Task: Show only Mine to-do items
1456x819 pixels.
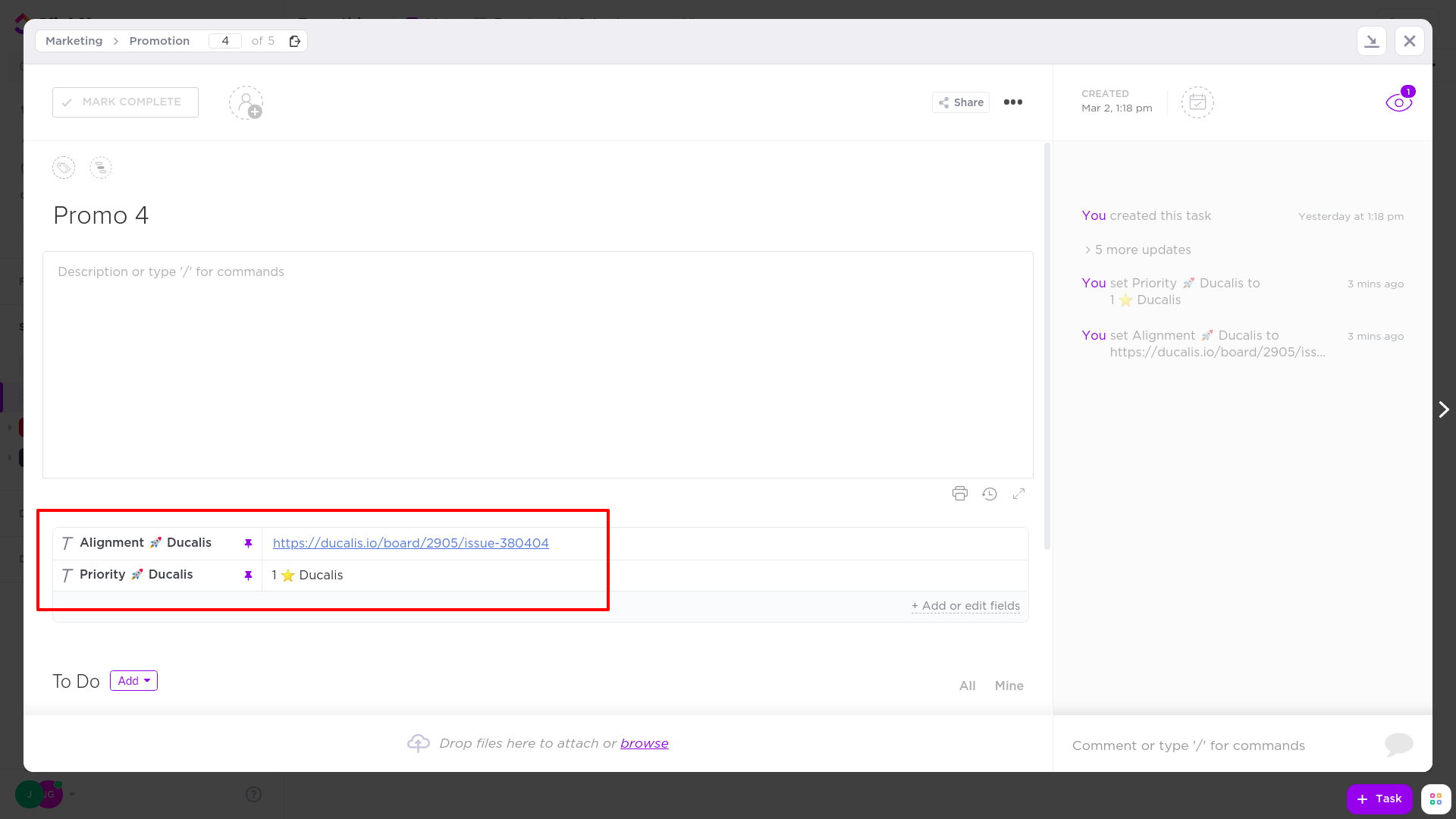Action: pos(1009,686)
